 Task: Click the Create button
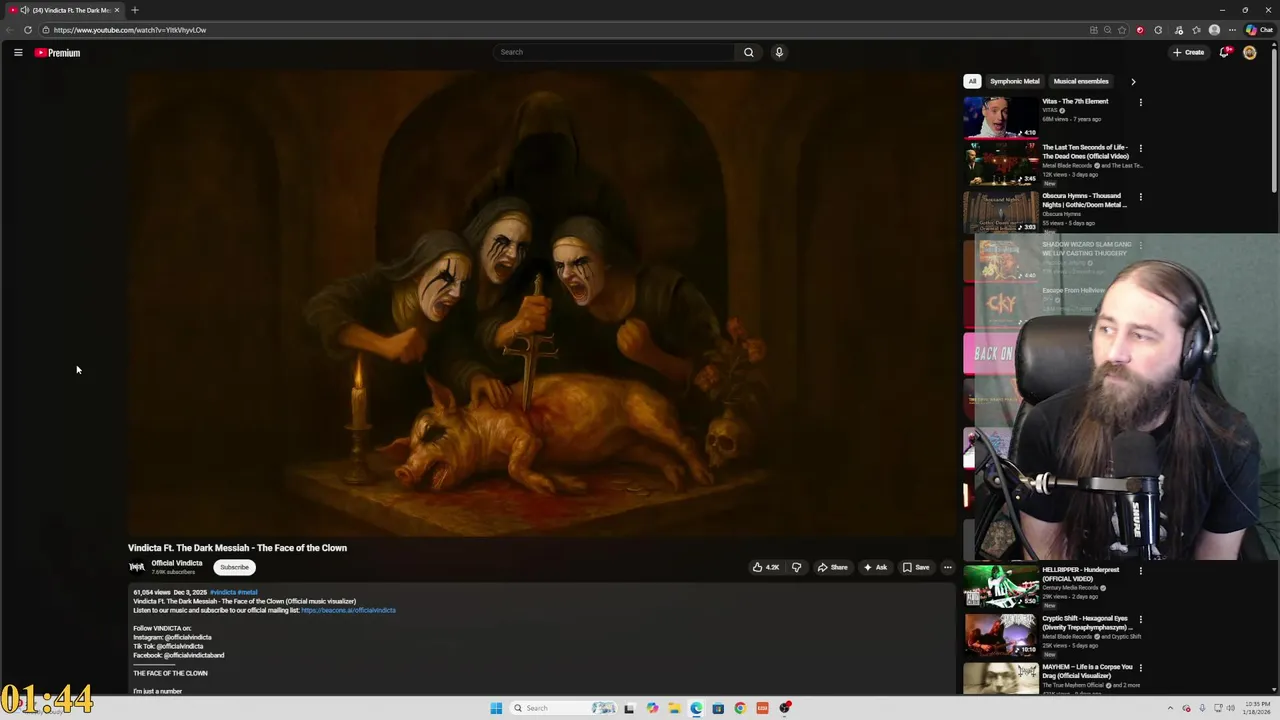(x=1189, y=52)
